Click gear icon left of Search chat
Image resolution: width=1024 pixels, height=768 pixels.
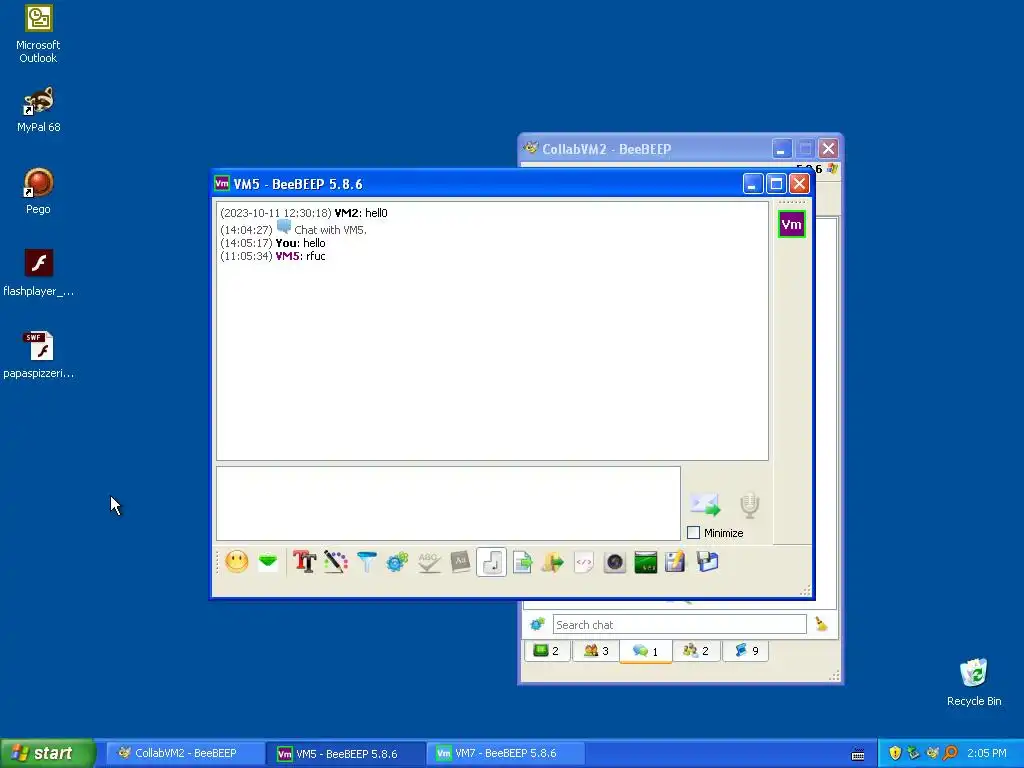tap(537, 624)
